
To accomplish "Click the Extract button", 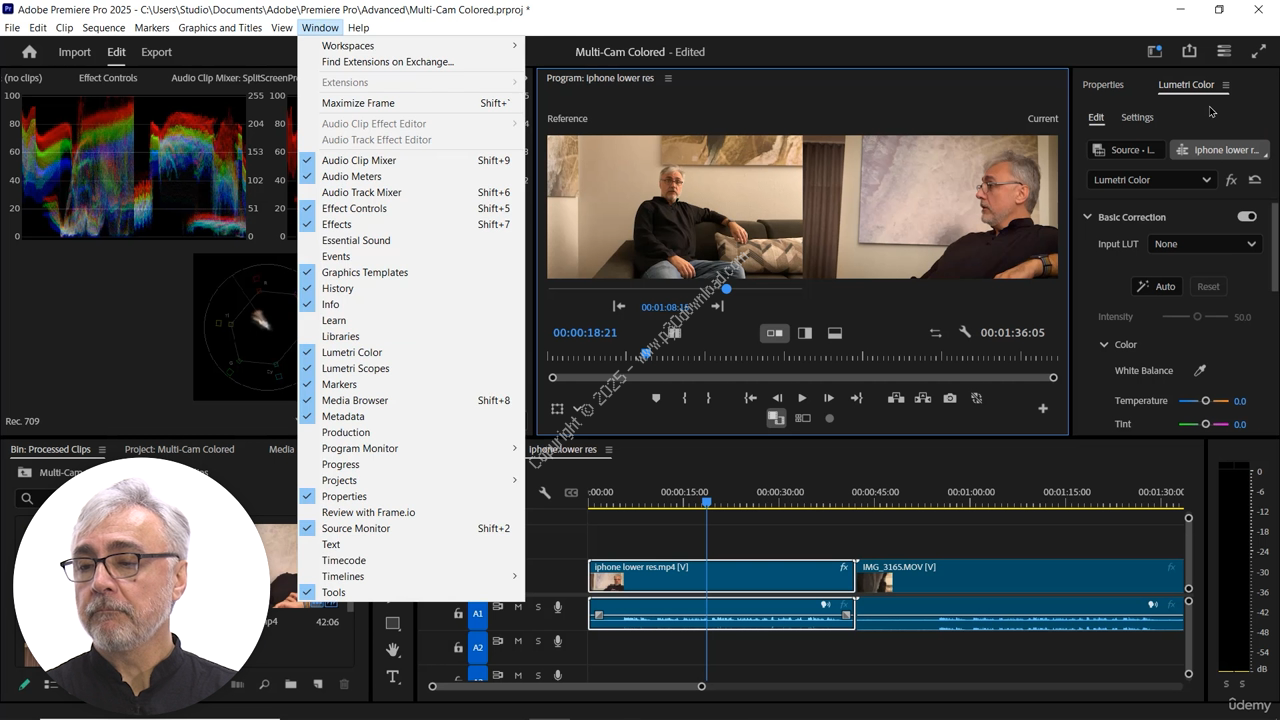I will [x=922, y=398].
